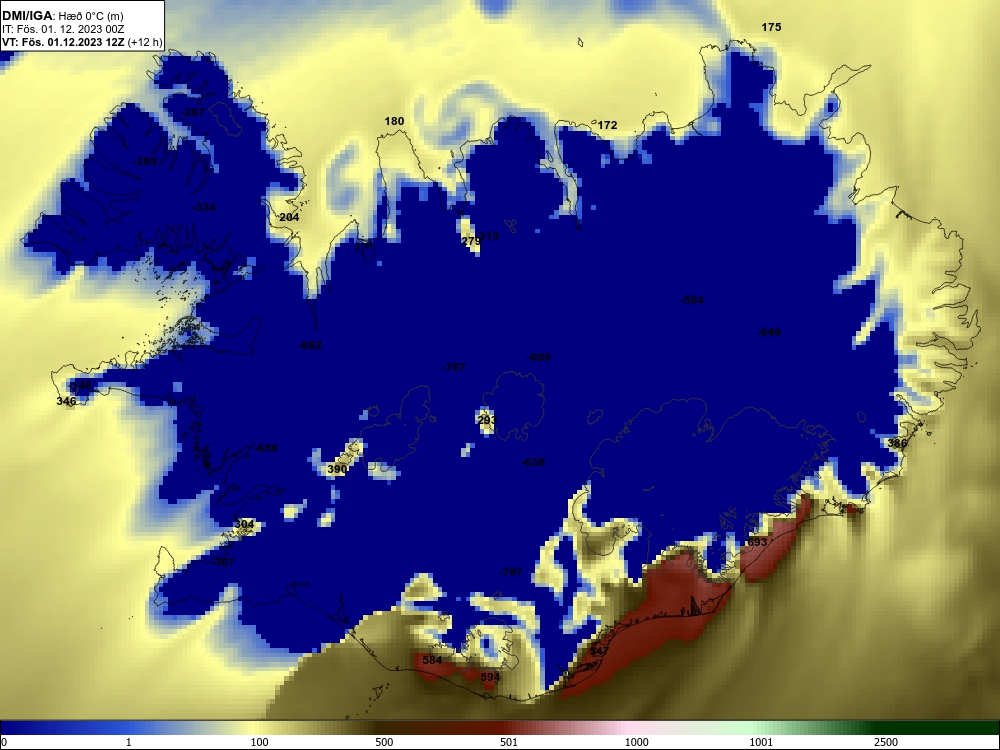Viewport: 1000px width, 750px height.
Task: Select the 'IT: Fös. 01. 12. 2023 00Z' line
Action: pos(62,29)
